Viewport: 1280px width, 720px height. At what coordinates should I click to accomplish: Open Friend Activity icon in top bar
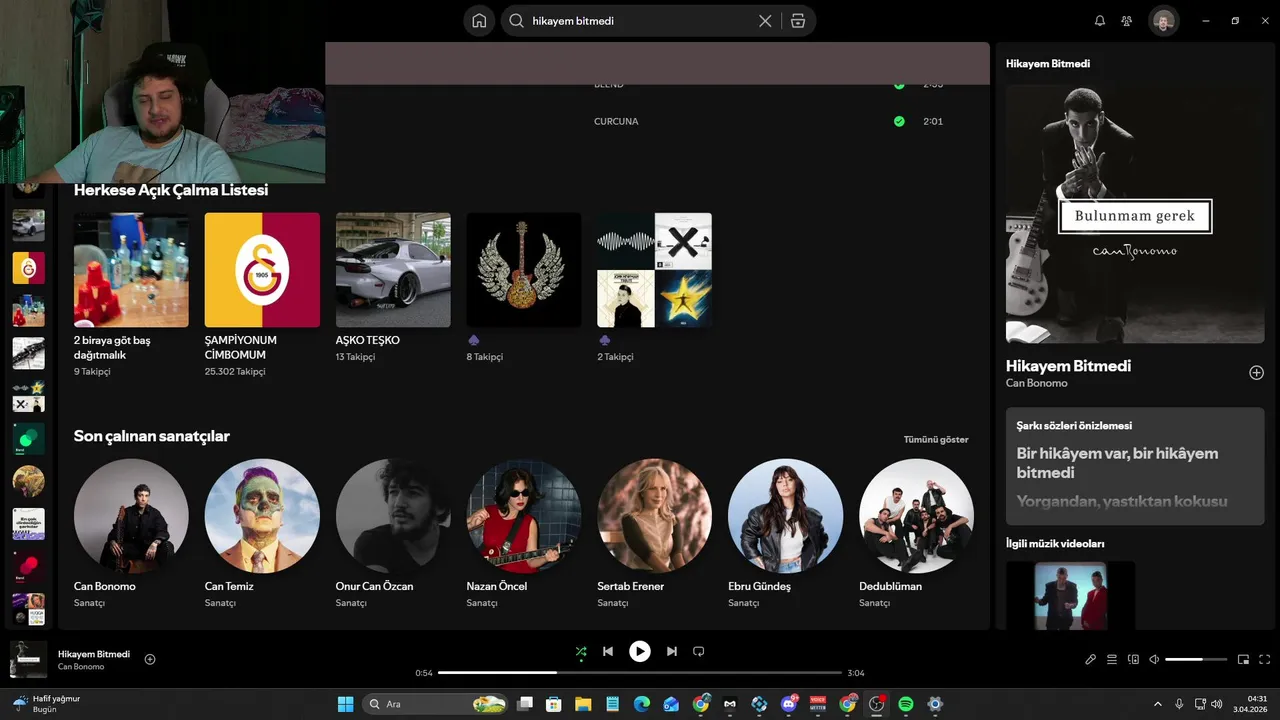[x=1127, y=21]
